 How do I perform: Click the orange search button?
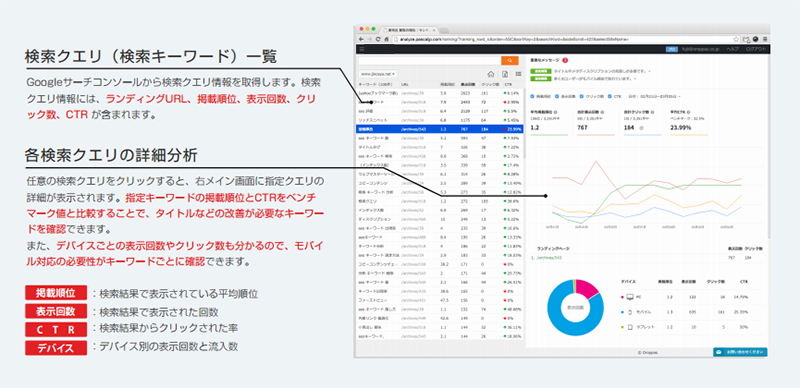[510, 60]
